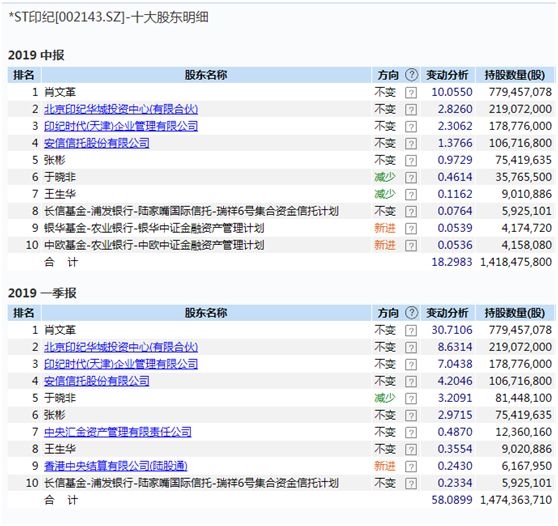The height and width of the screenshot is (526, 558).
Task: Open question icon for 于晓非 row in 2019 一季报
Action: pos(411,398)
